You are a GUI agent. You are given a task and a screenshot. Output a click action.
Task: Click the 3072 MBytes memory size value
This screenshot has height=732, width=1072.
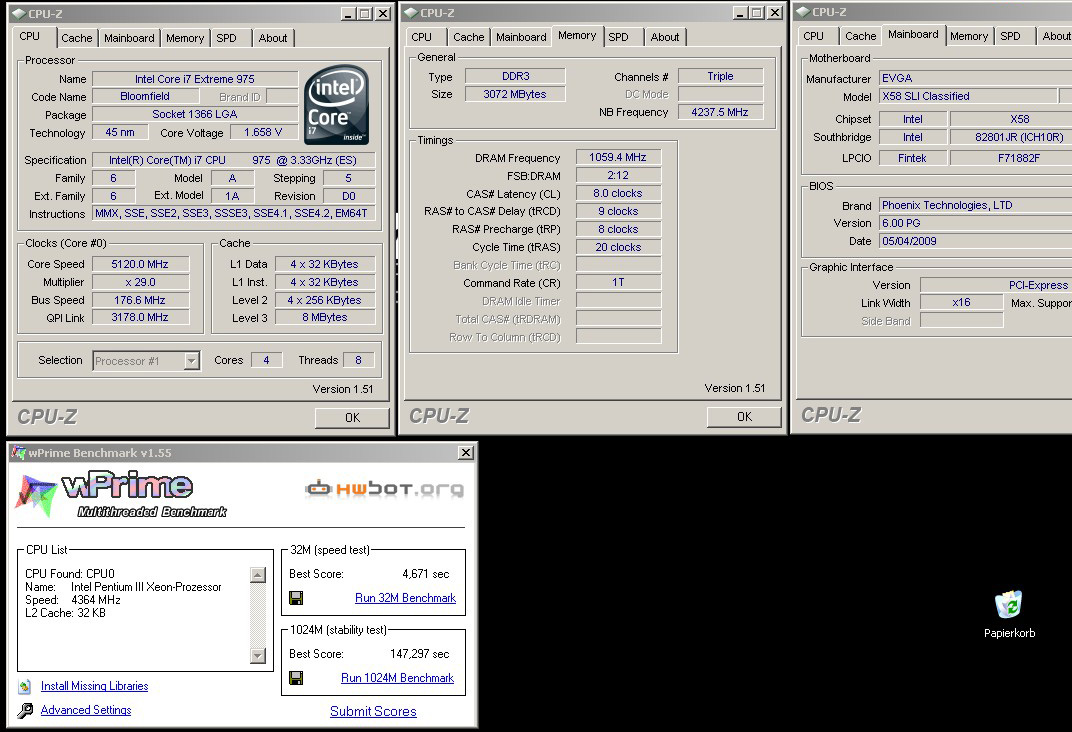(x=515, y=94)
